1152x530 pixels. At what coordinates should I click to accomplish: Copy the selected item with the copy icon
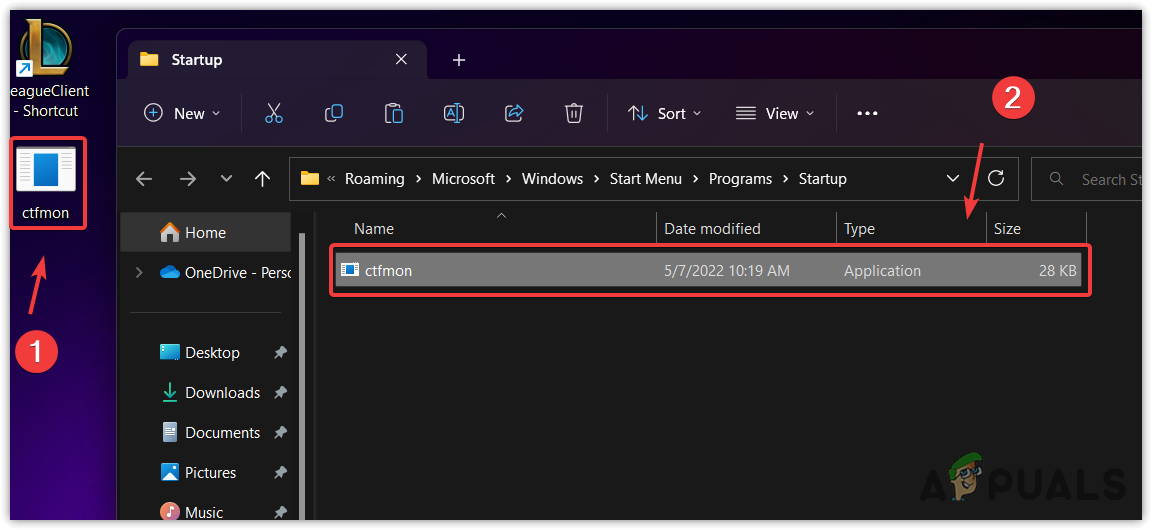point(334,113)
